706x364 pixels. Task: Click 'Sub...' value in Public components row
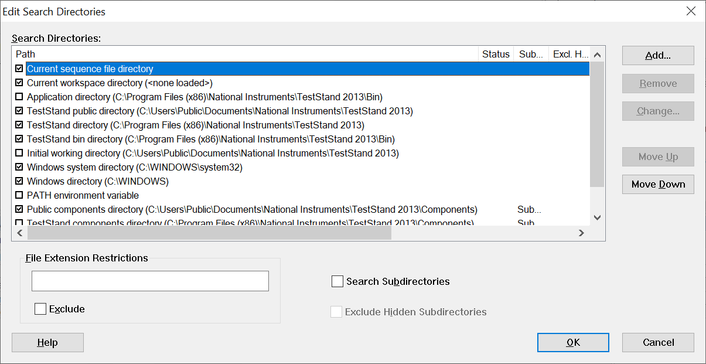[x=529, y=209]
